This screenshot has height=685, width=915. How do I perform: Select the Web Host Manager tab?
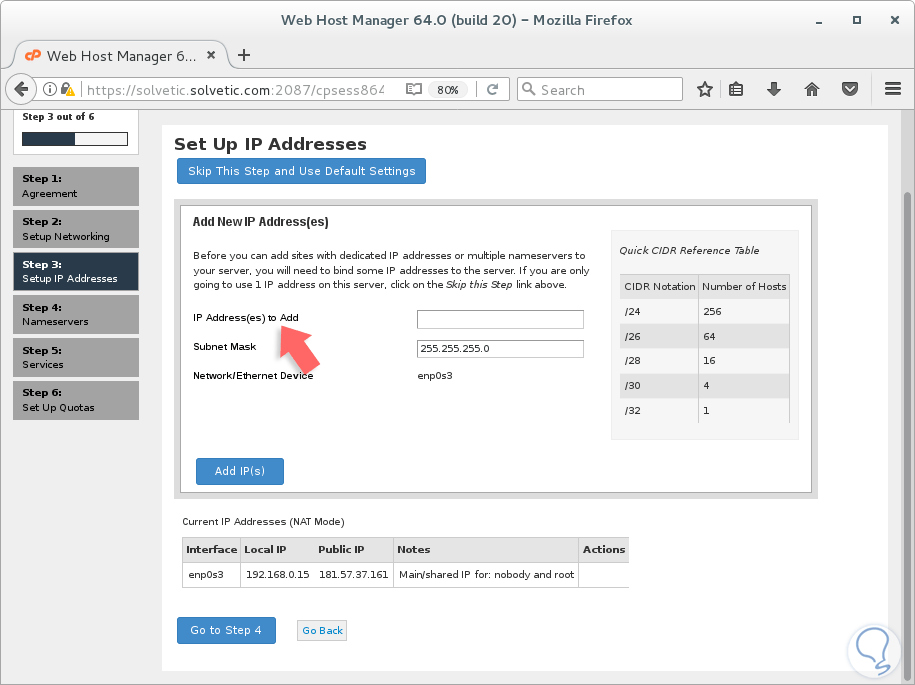click(120, 55)
